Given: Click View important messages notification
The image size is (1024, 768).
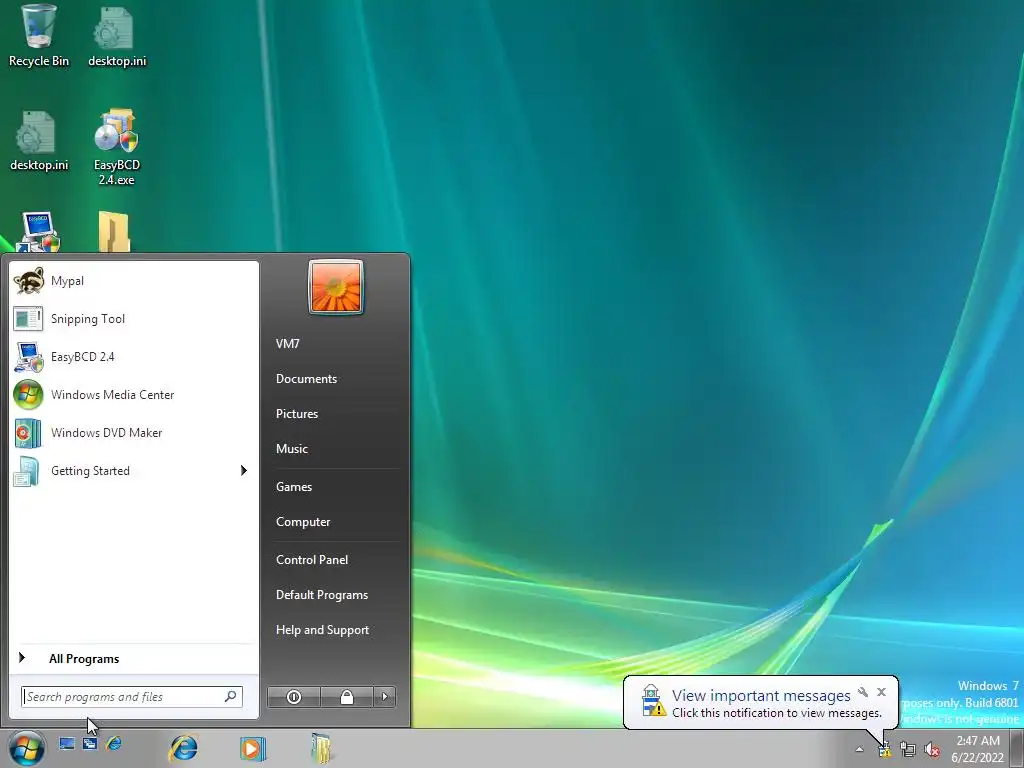Looking at the screenshot, I should pyautogui.click(x=761, y=703).
